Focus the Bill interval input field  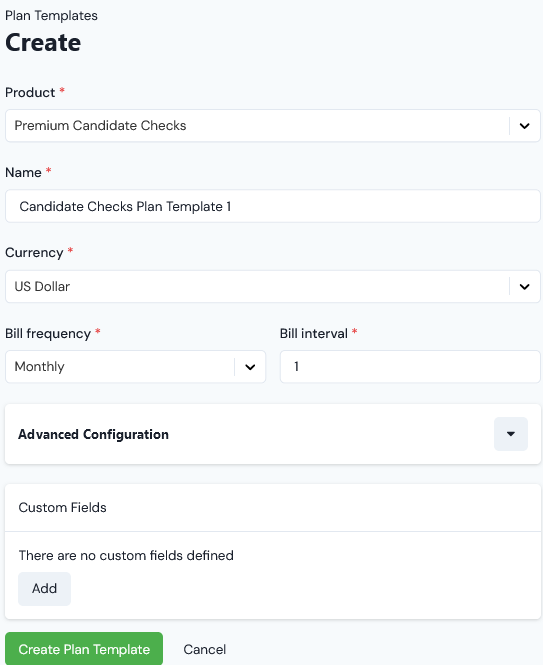(x=410, y=367)
